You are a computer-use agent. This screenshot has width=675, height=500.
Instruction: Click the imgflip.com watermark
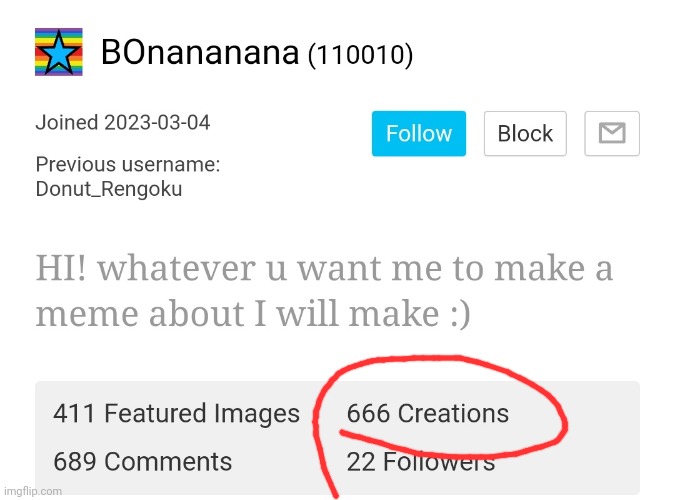(x=33, y=491)
